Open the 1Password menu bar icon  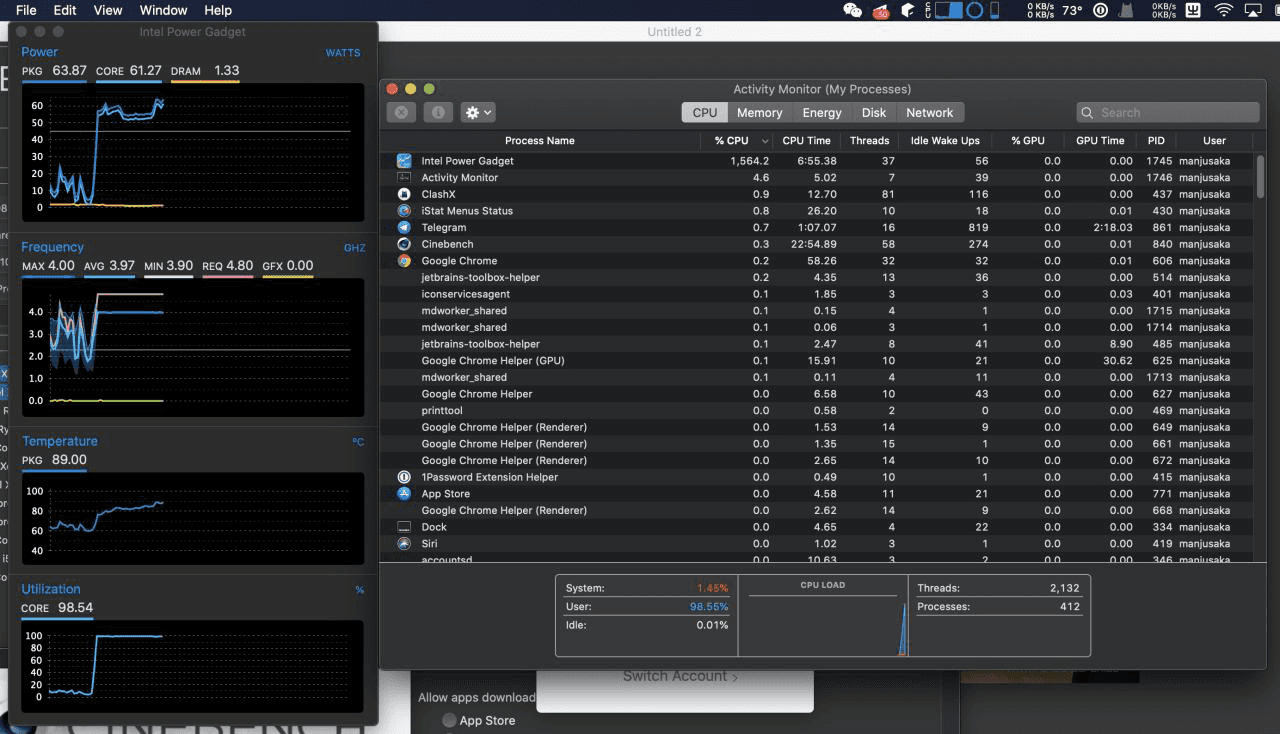point(1101,10)
